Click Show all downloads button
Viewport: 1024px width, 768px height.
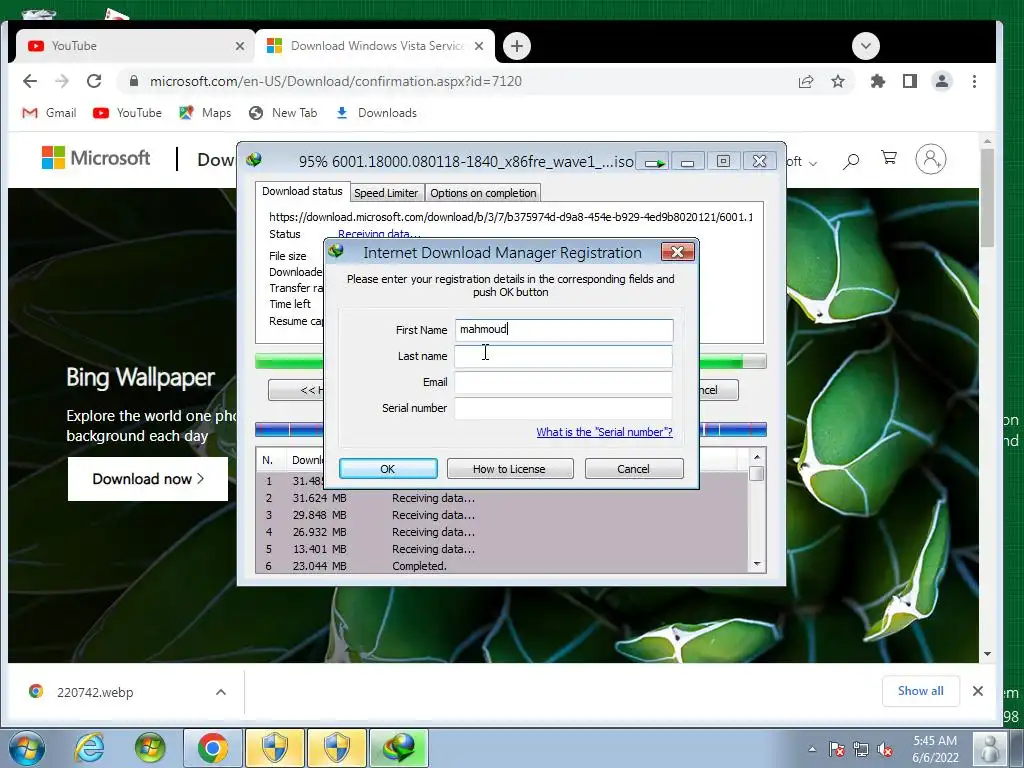[x=920, y=691]
